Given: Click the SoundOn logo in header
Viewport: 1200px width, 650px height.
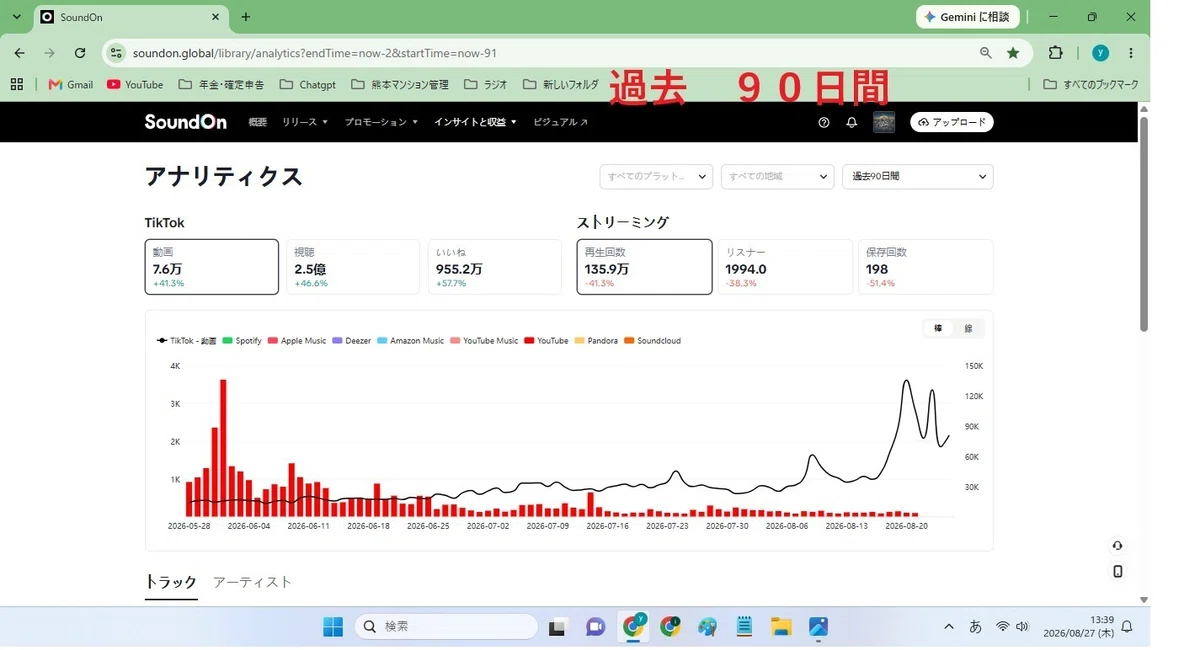Looking at the screenshot, I should coord(185,122).
